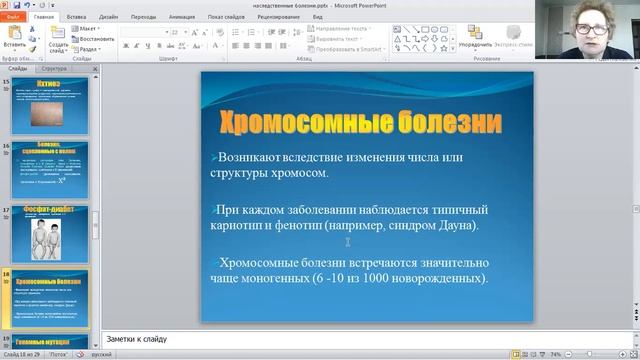Open the columns dropdown
640x360 pixels.
[x=284, y=46]
